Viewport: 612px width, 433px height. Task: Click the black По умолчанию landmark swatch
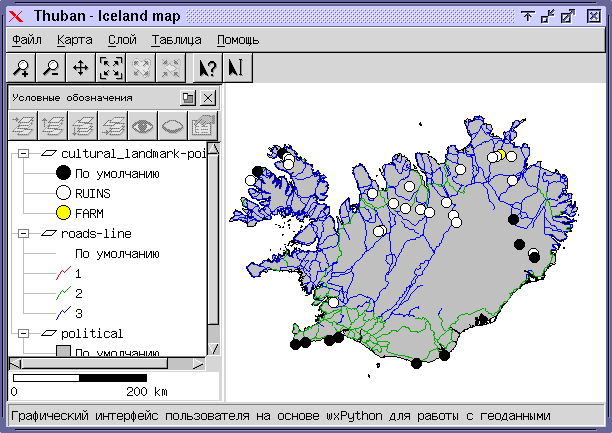63,173
